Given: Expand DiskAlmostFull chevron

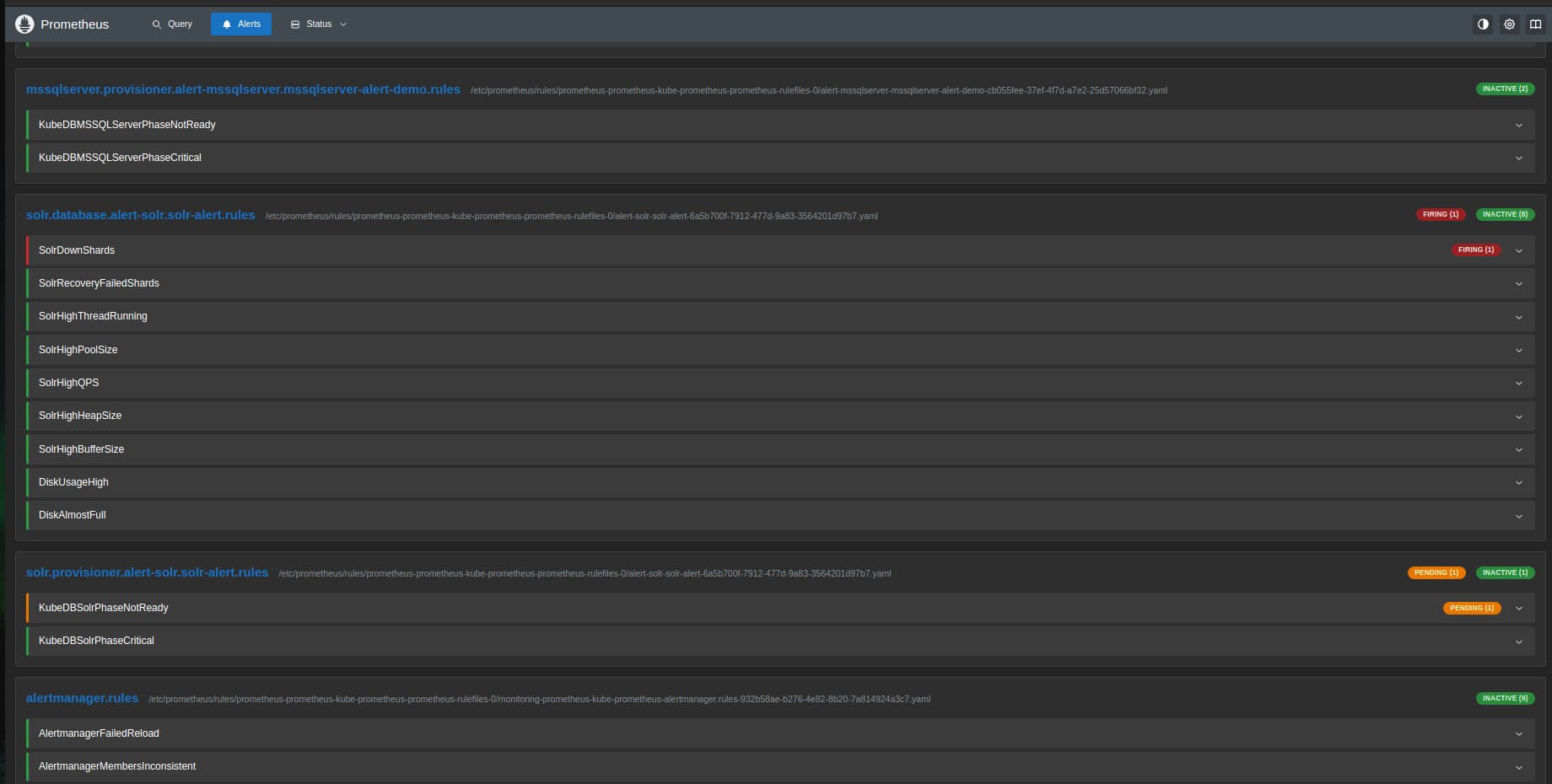Looking at the screenshot, I should tap(1519, 516).
